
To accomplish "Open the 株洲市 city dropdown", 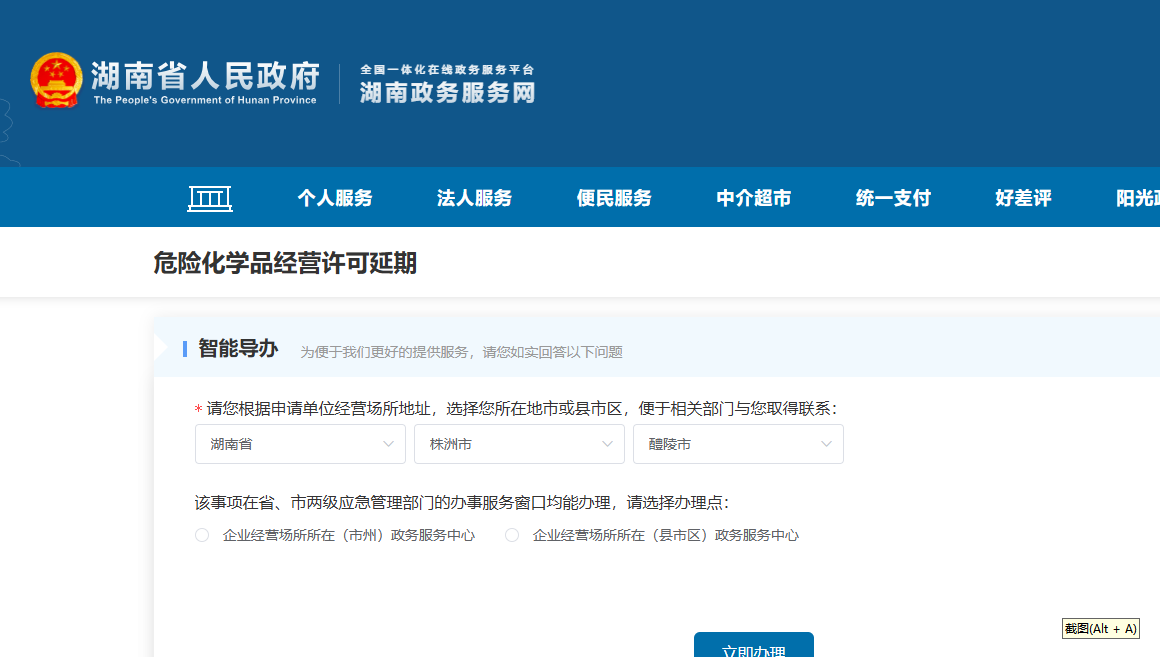I will point(519,444).
